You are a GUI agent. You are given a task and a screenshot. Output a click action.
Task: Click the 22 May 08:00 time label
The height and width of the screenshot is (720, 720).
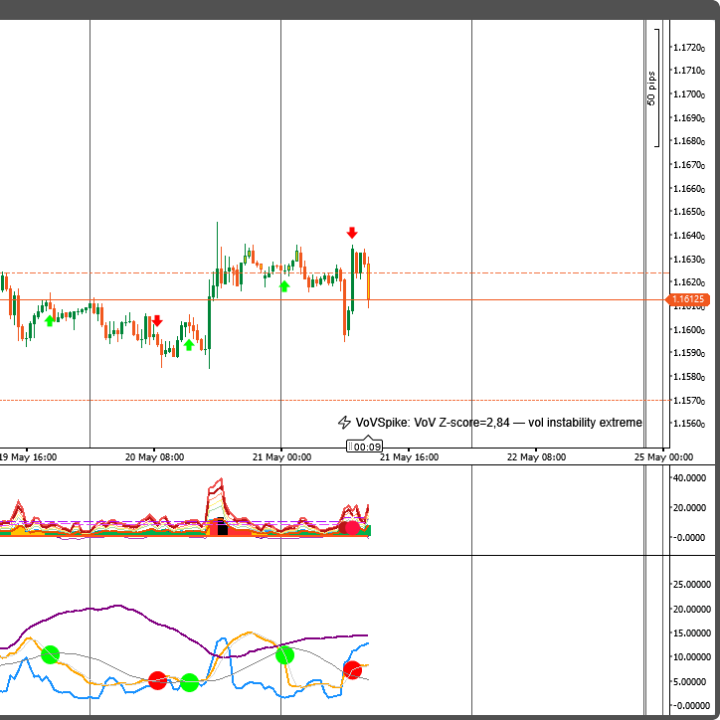(536, 457)
